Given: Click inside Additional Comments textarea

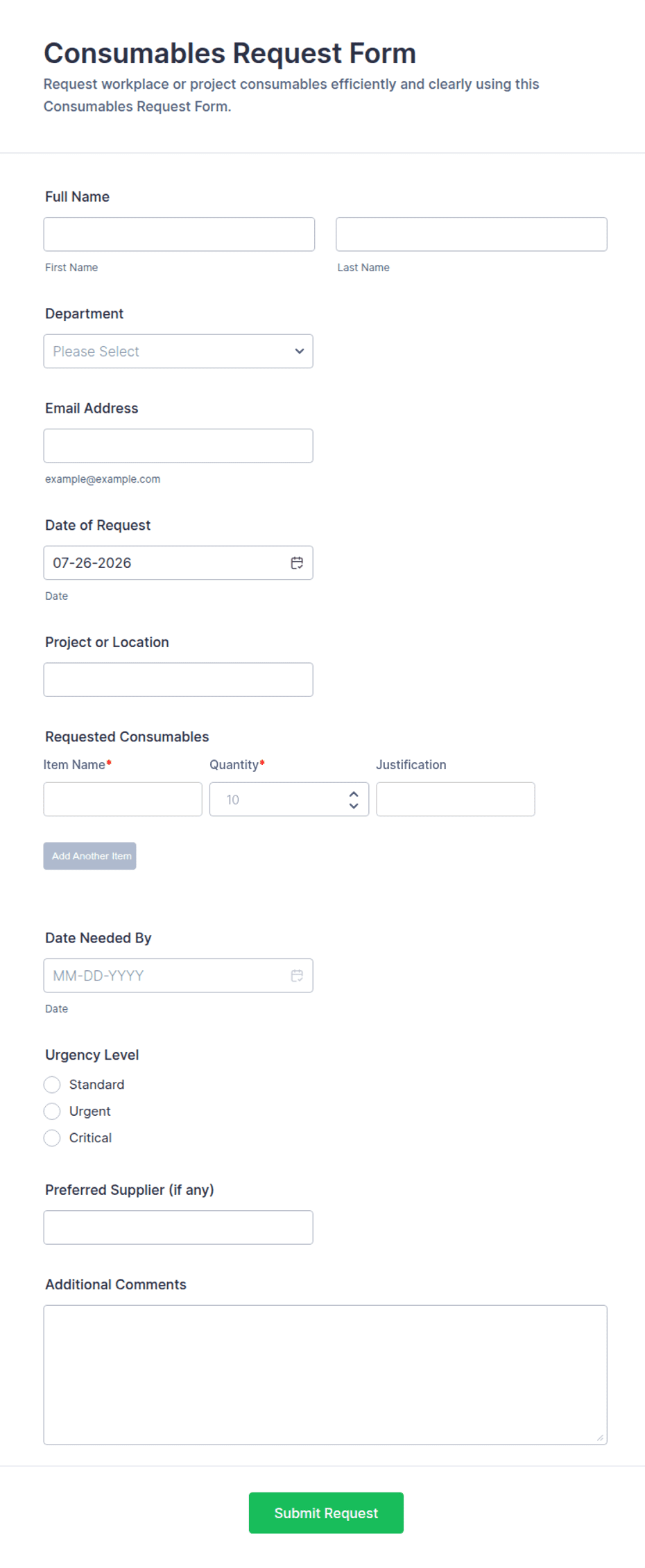Looking at the screenshot, I should 325,1375.
